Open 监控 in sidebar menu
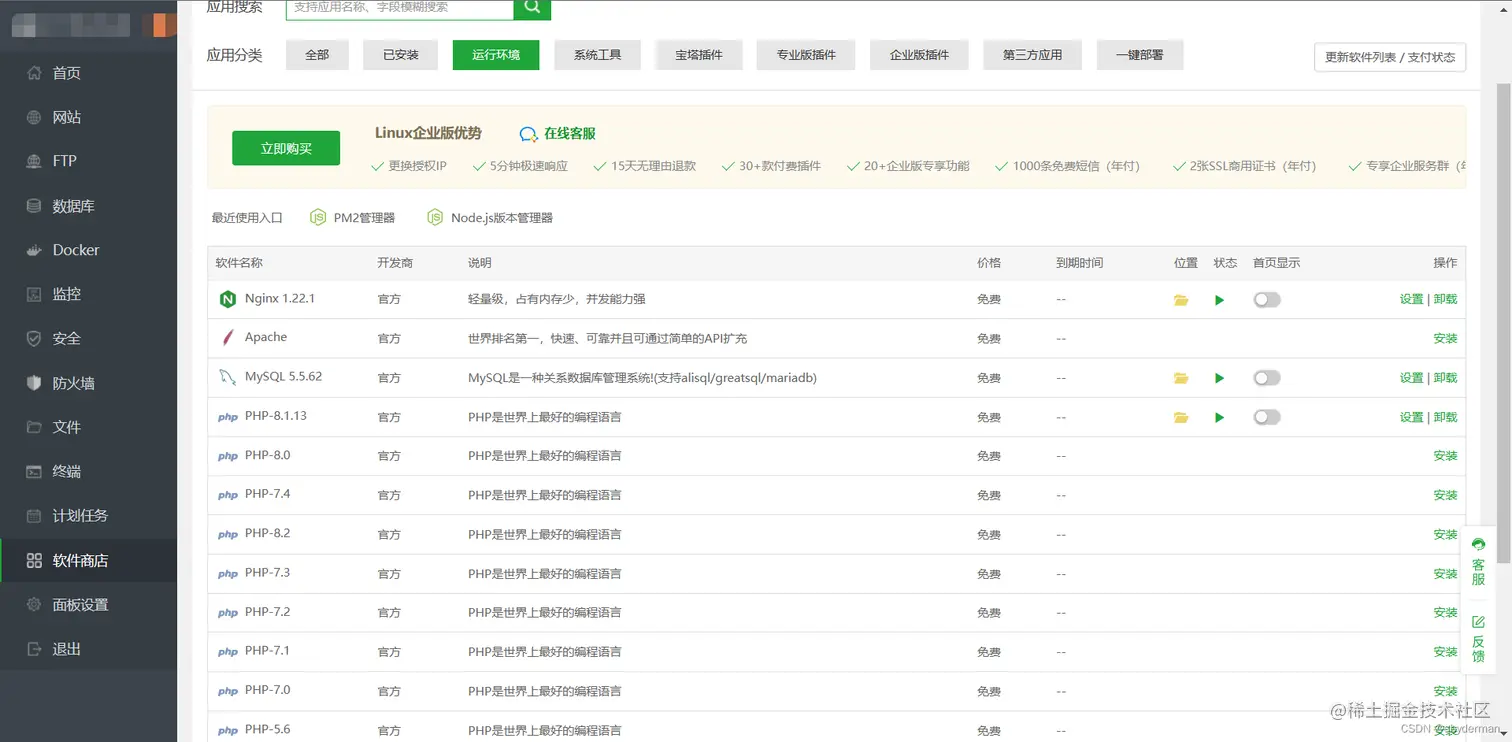Screen dimensions: 1512x742 click(88, 294)
